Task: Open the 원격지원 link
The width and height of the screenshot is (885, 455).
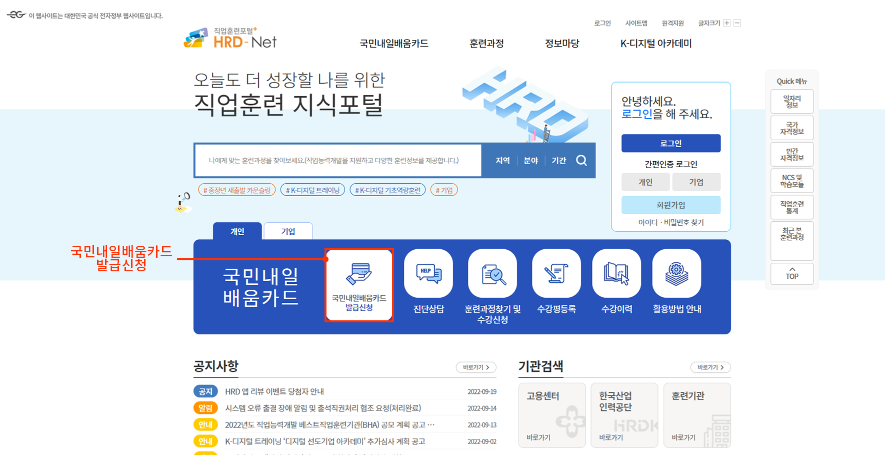Action: click(x=673, y=23)
